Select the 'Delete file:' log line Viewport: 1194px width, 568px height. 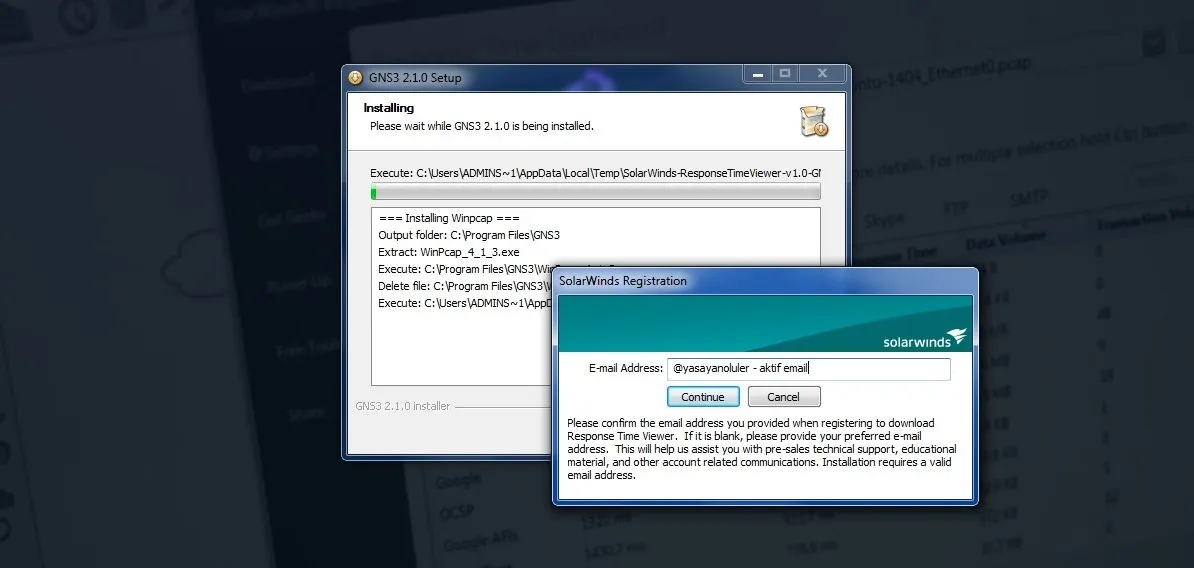464,286
